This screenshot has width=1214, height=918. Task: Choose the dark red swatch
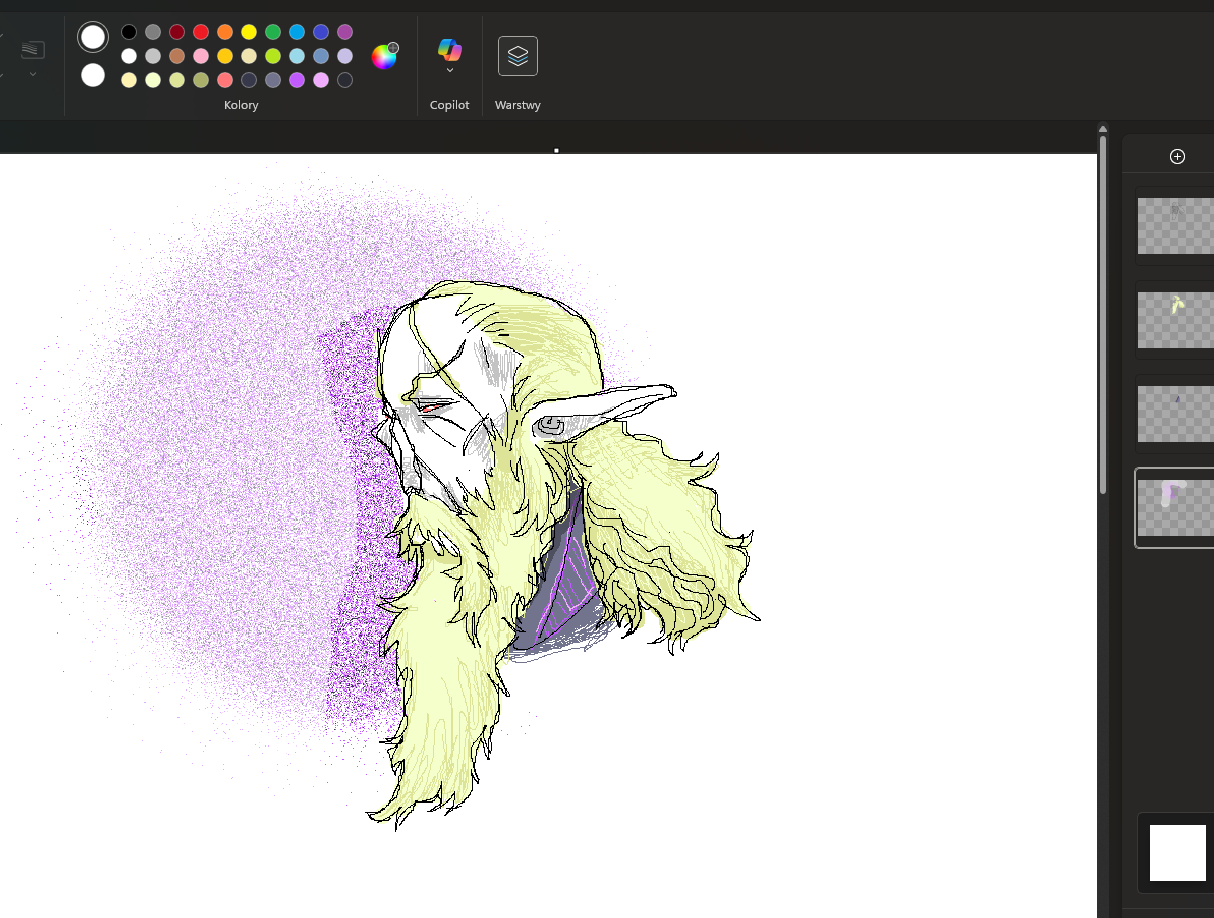(x=177, y=32)
